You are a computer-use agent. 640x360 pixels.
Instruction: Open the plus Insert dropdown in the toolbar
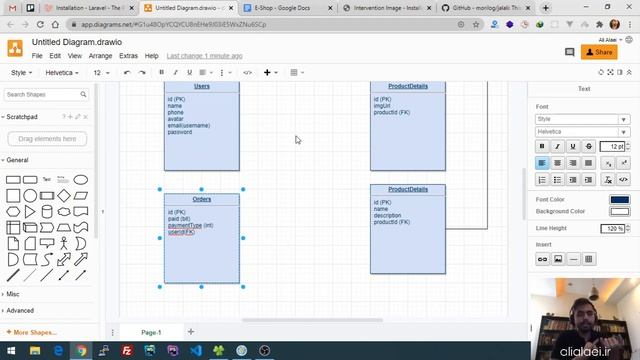[270, 72]
